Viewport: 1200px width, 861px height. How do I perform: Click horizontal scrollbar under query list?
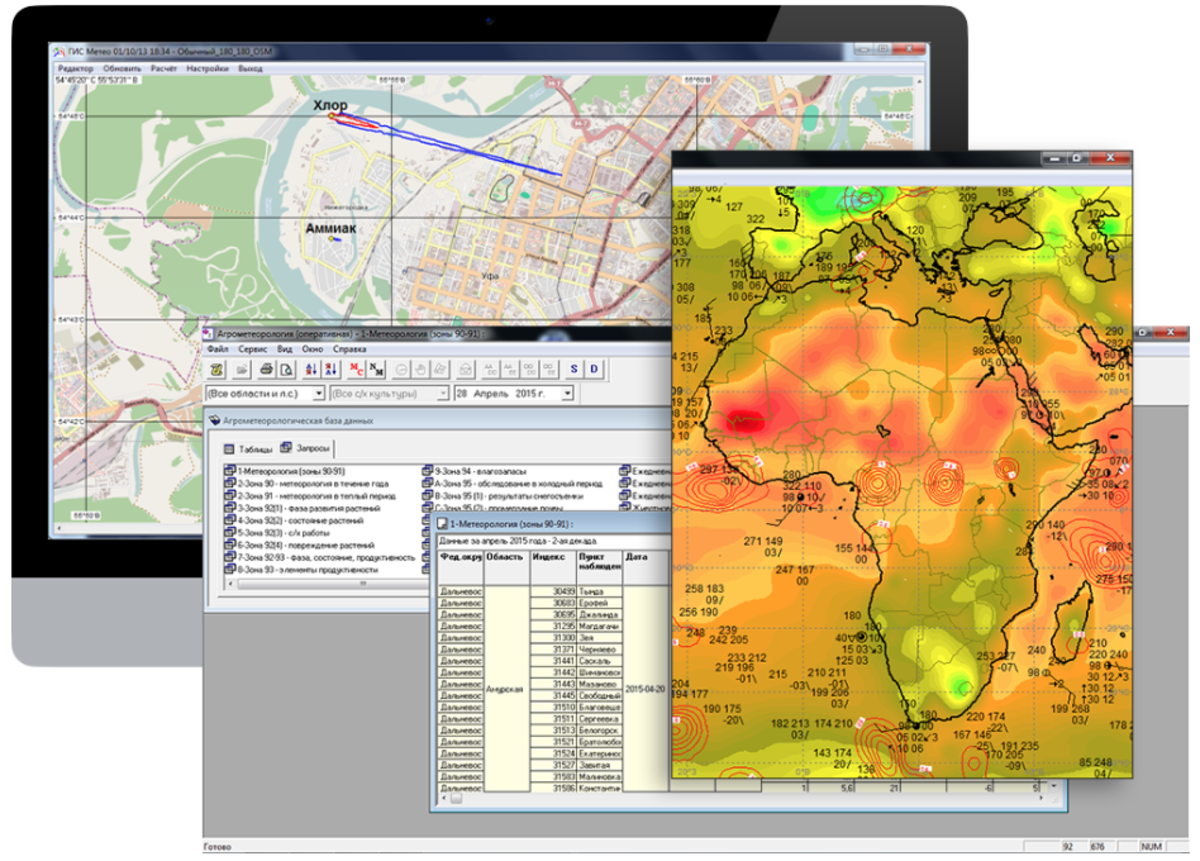point(328,584)
